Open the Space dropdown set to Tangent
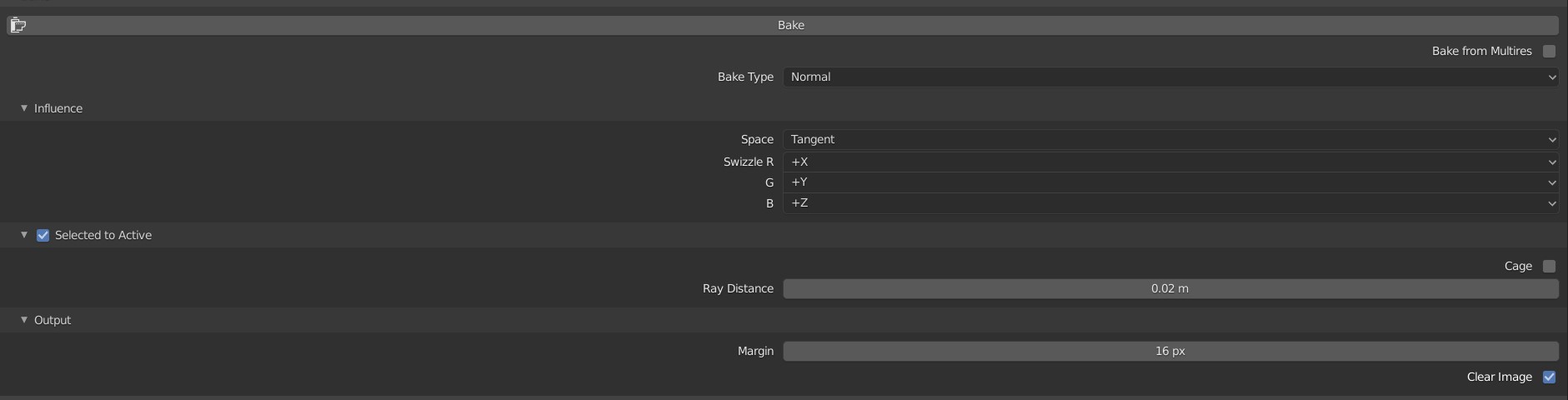 tap(1170, 139)
